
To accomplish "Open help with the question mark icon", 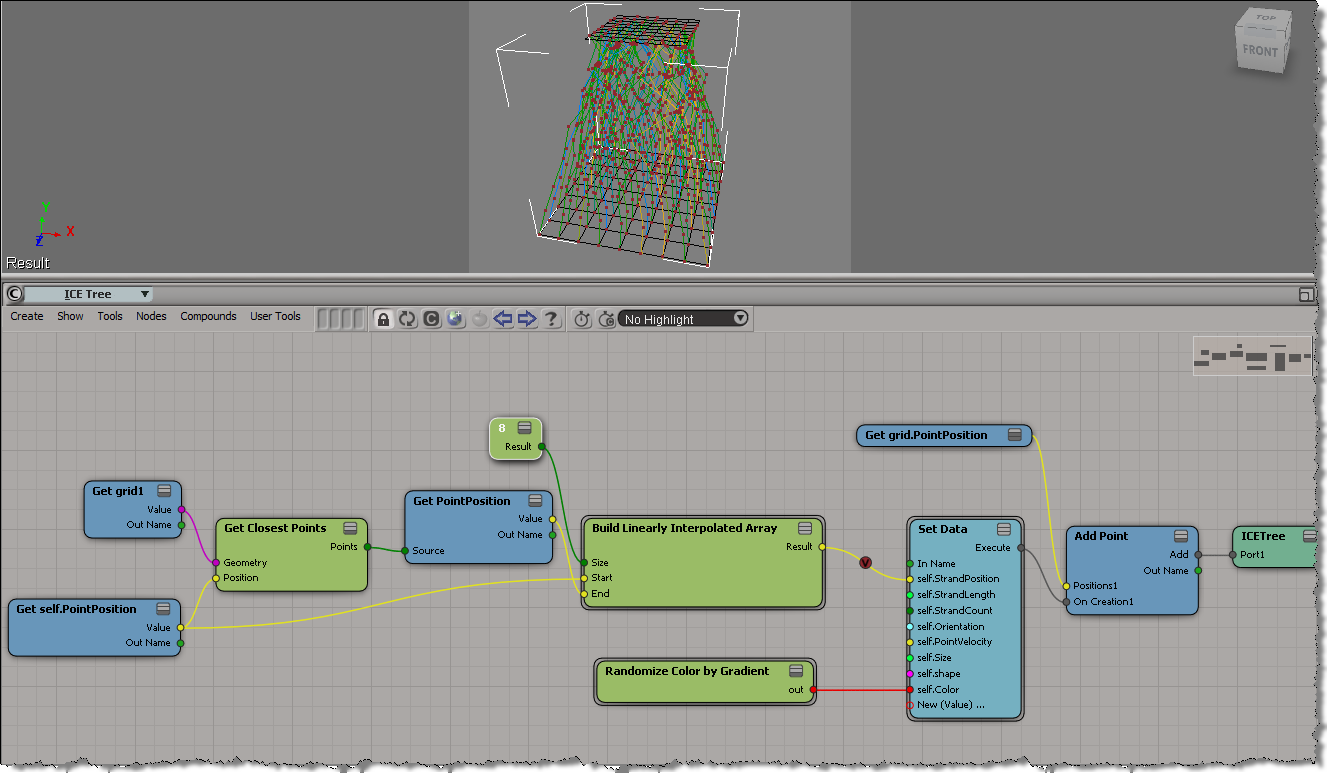I will [x=551, y=319].
